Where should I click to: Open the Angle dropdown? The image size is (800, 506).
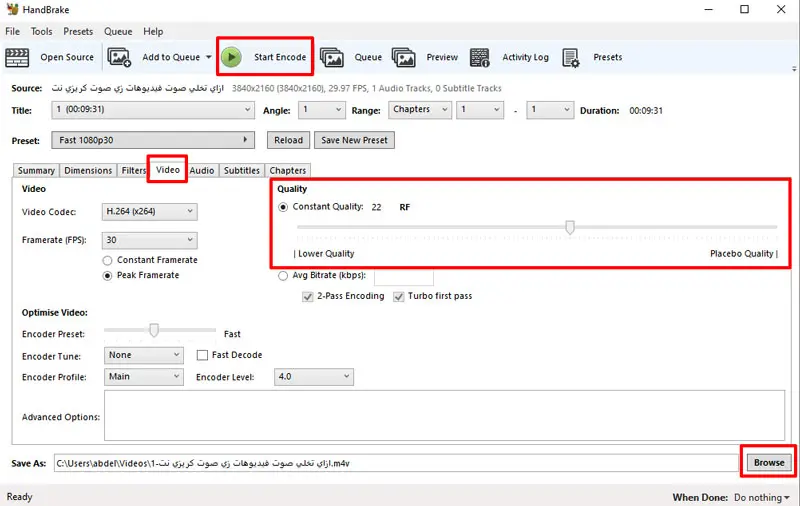click(x=321, y=110)
